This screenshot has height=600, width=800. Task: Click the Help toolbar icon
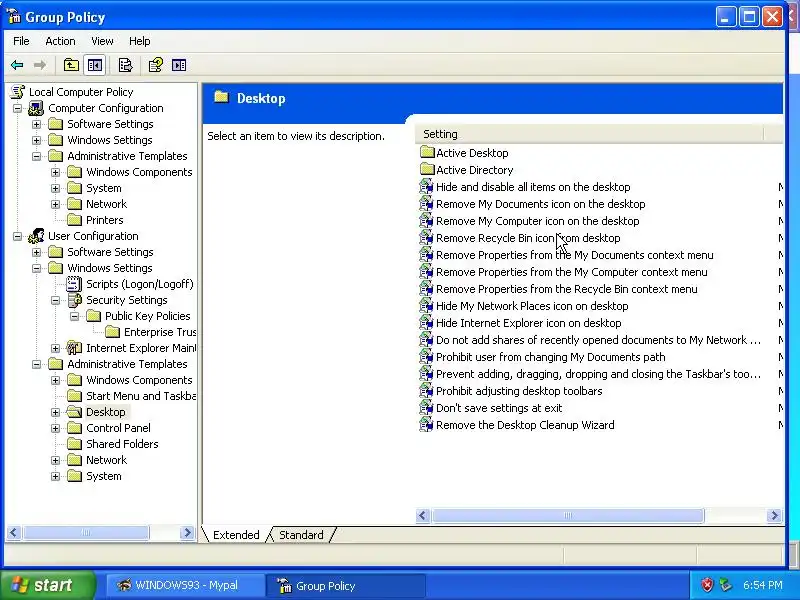[155, 65]
